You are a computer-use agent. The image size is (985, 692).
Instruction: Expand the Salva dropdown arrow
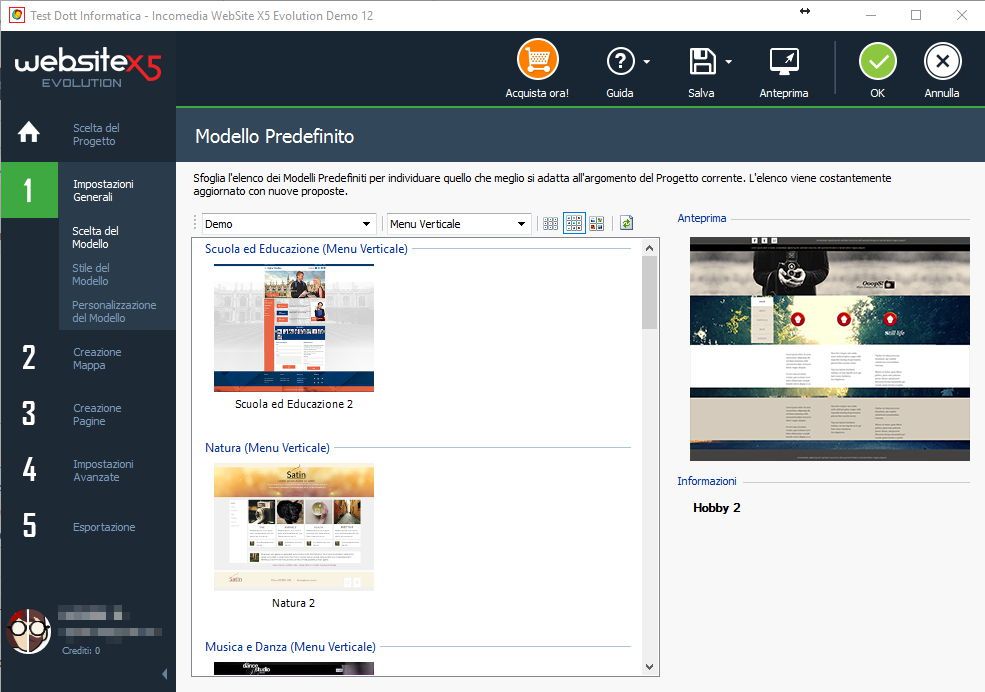pos(729,62)
